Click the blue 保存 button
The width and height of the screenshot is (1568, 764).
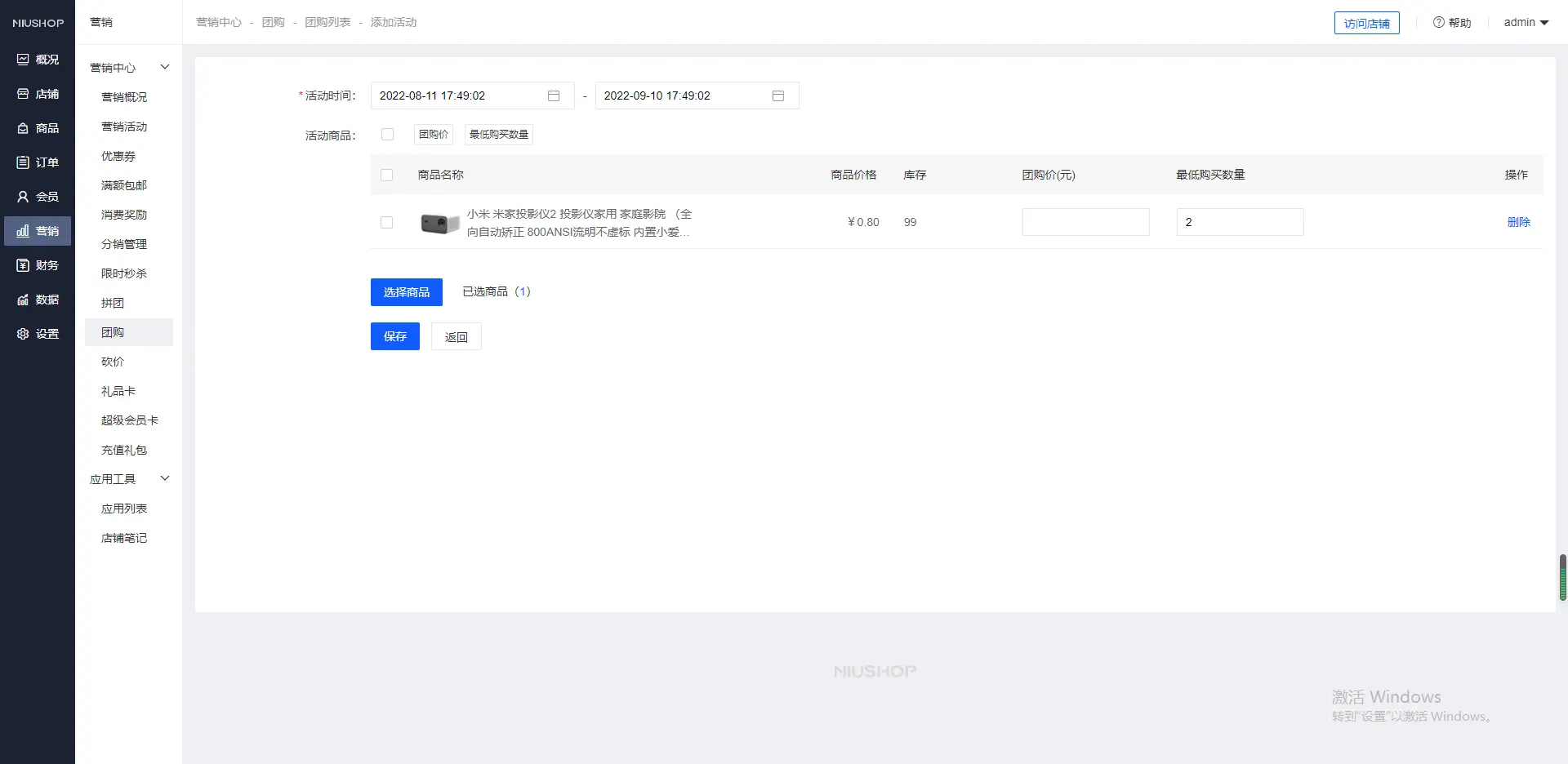[395, 336]
